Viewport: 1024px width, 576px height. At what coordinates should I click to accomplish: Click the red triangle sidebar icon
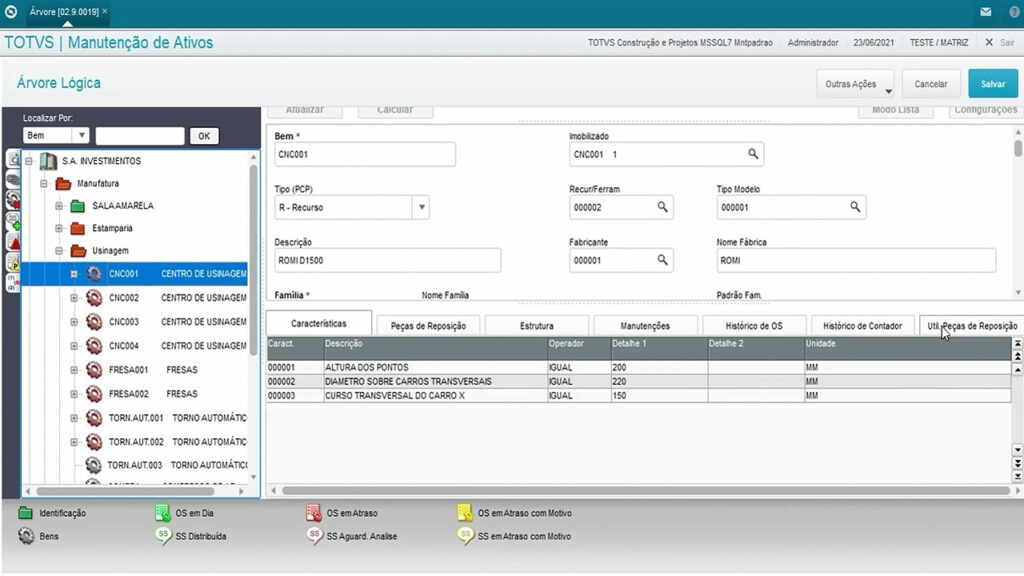click(x=13, y=242)
